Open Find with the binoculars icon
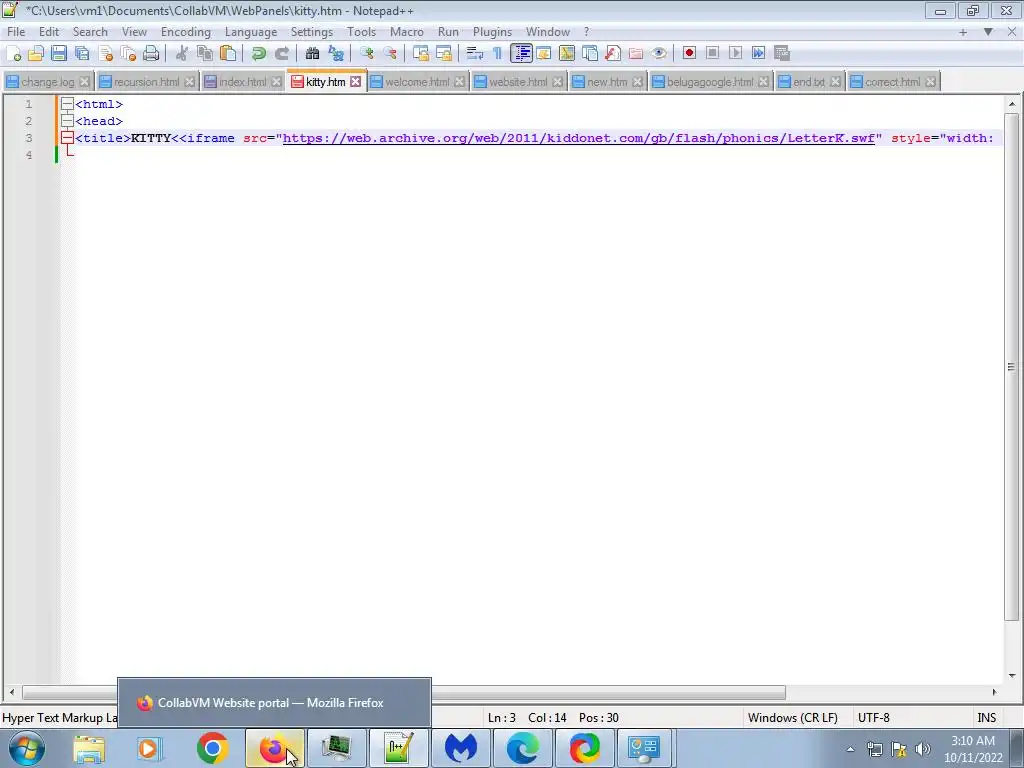 [312, 54]
